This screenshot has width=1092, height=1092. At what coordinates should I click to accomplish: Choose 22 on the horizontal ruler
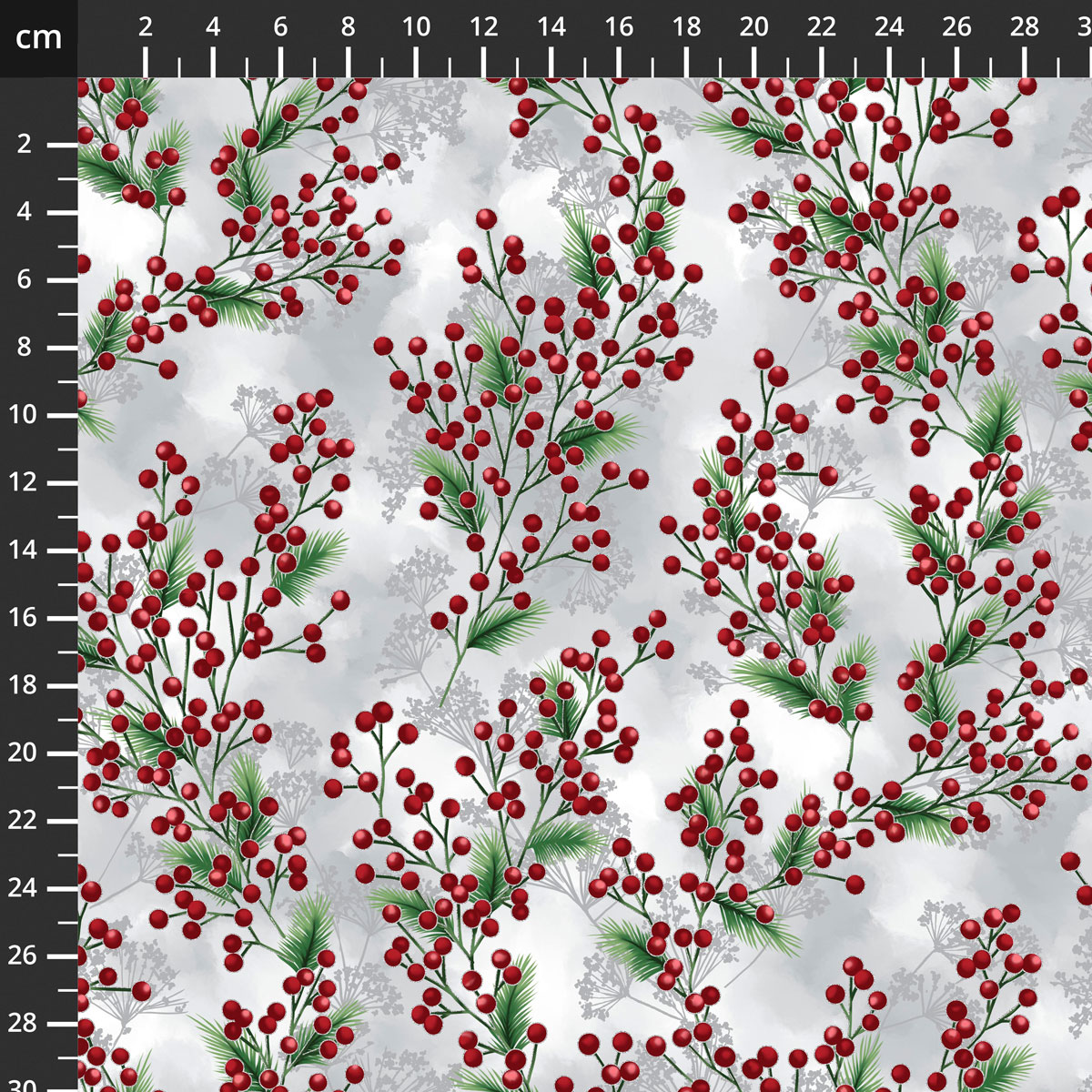pyautogui.click(x=822, y=27)
